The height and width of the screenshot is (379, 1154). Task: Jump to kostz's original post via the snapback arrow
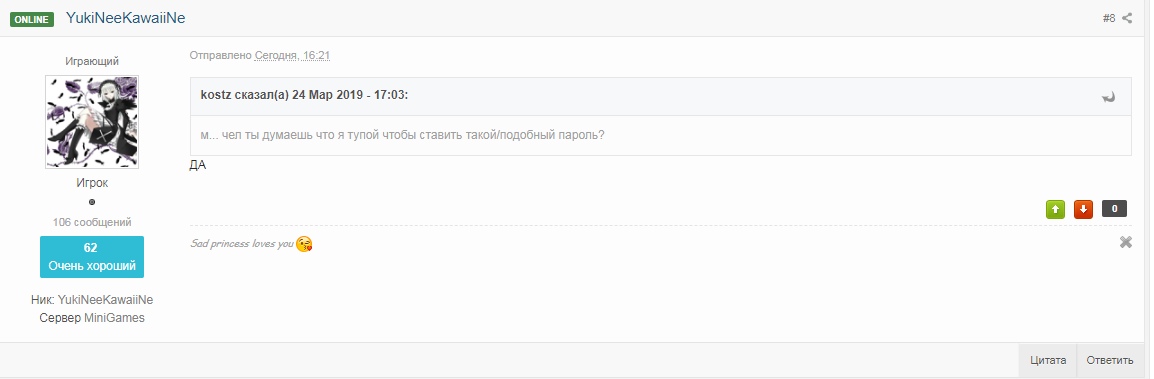pos(1108,96)
